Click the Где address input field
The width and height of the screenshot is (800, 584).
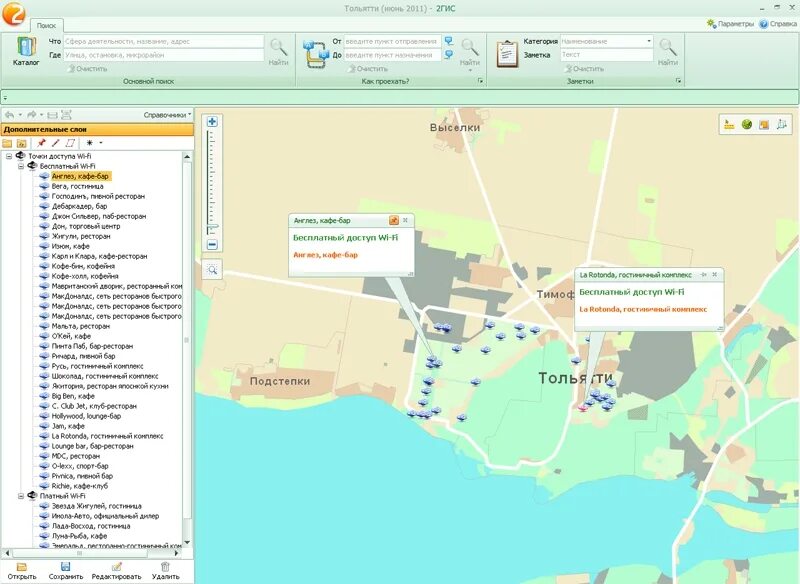point(163,55)
